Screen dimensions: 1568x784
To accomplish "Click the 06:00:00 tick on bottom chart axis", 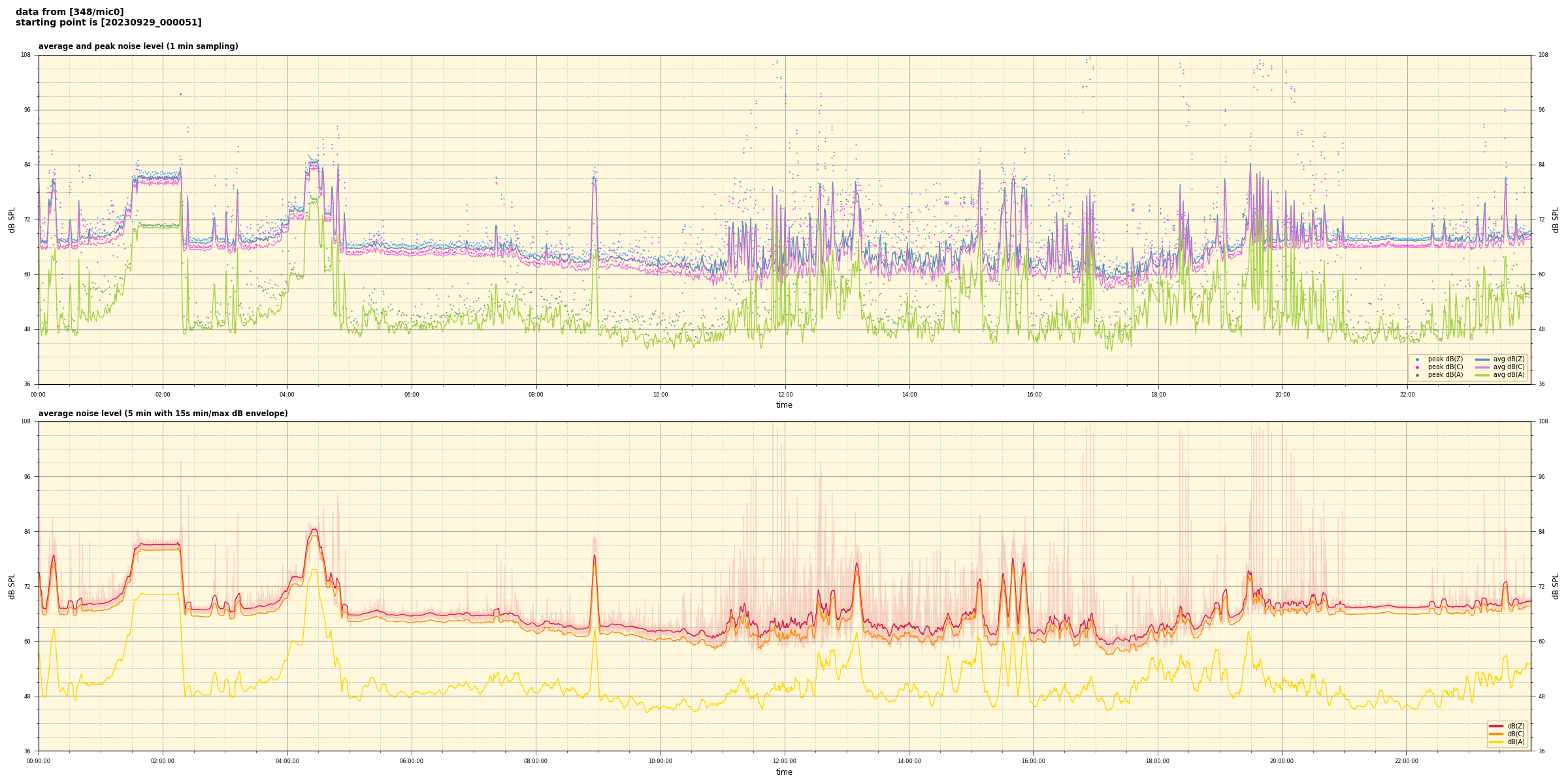I will [412, 761].
